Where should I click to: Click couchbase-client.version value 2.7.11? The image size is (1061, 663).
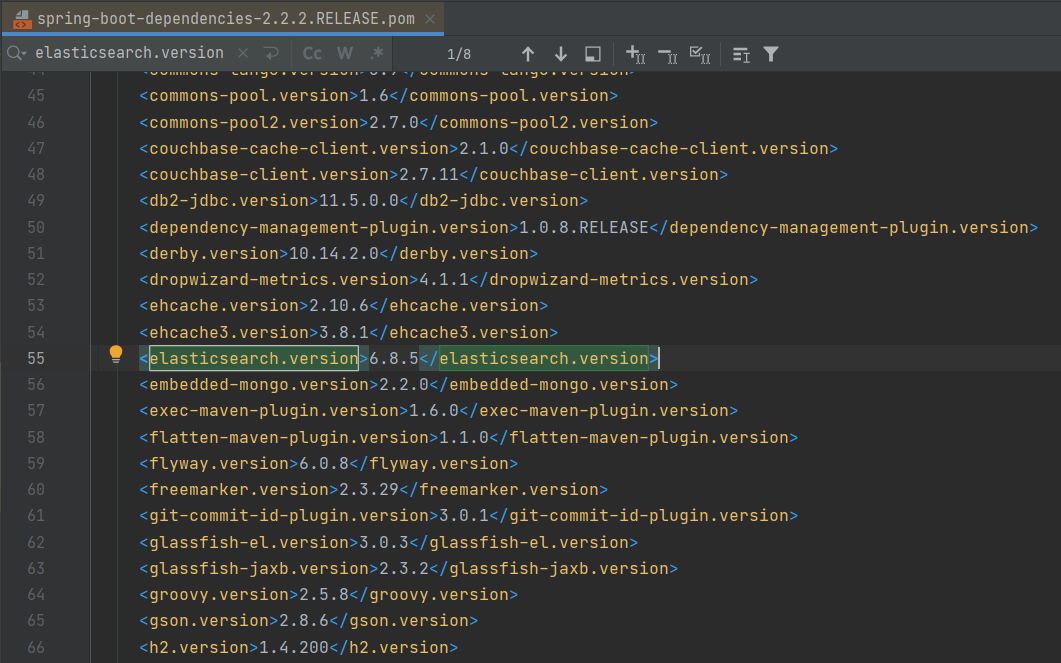point(429,175)
